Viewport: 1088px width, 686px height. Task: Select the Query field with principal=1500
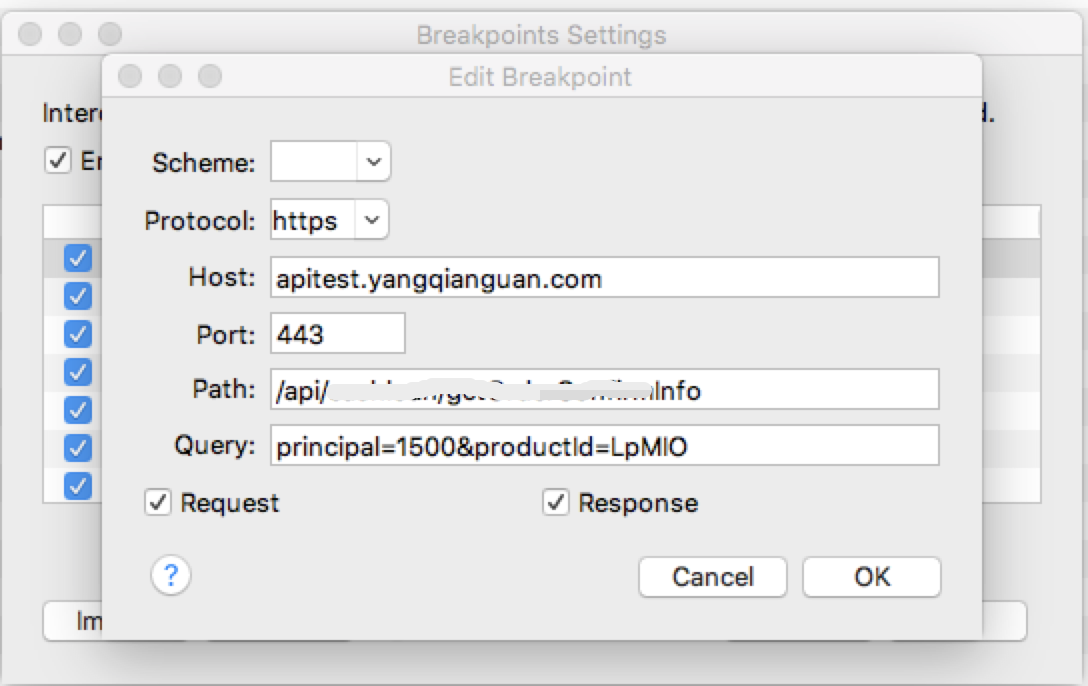pos(604,446)
